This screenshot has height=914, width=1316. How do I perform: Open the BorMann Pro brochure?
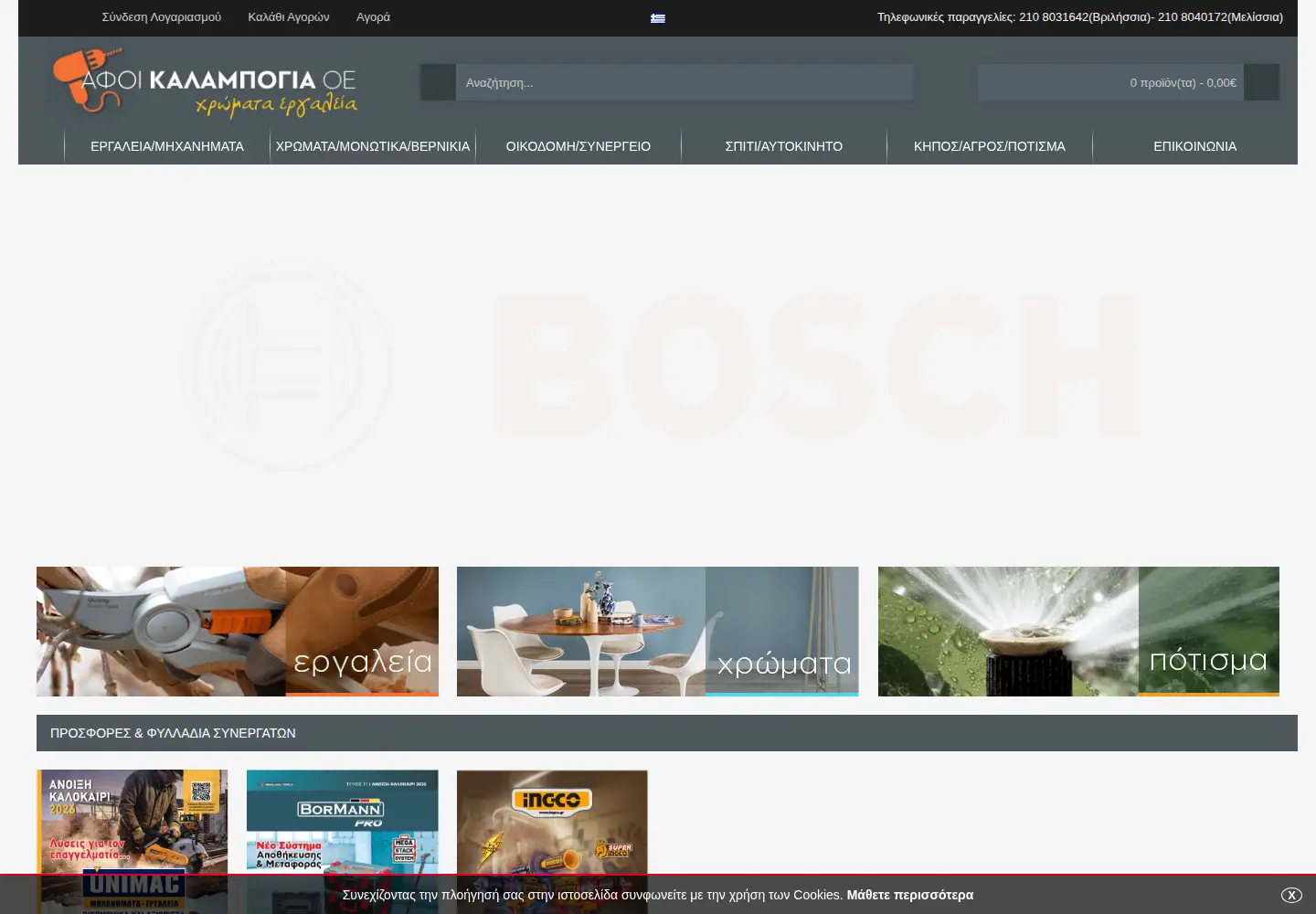point(343,841)
